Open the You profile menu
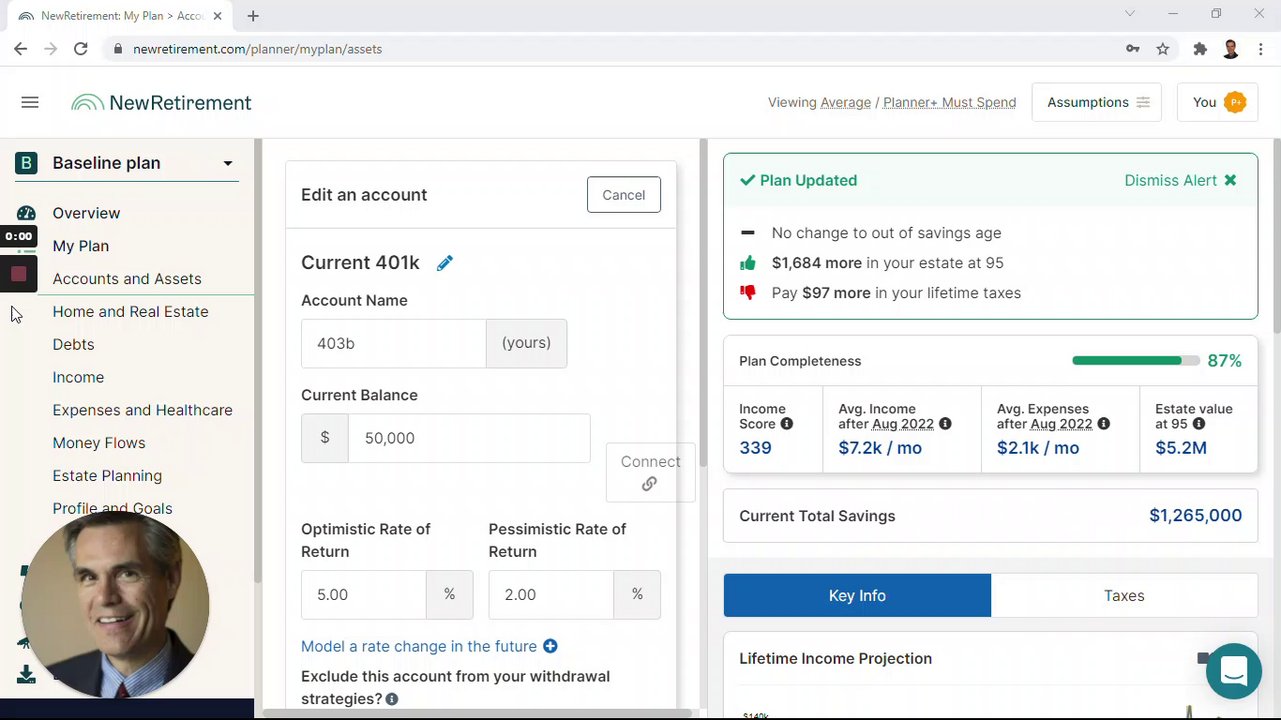This screenshot has width=1281, height=720. tap(1218, 102)
